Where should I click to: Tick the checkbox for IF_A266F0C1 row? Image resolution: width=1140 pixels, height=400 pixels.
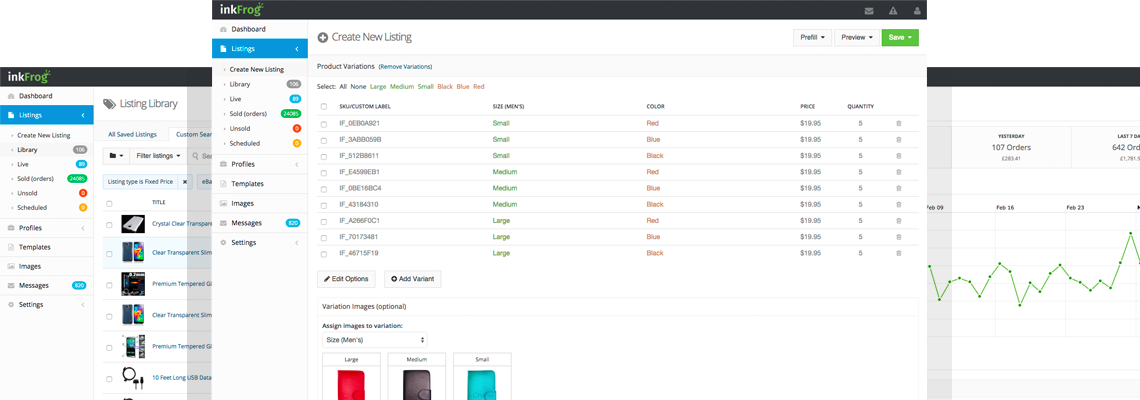click(323, 221)
